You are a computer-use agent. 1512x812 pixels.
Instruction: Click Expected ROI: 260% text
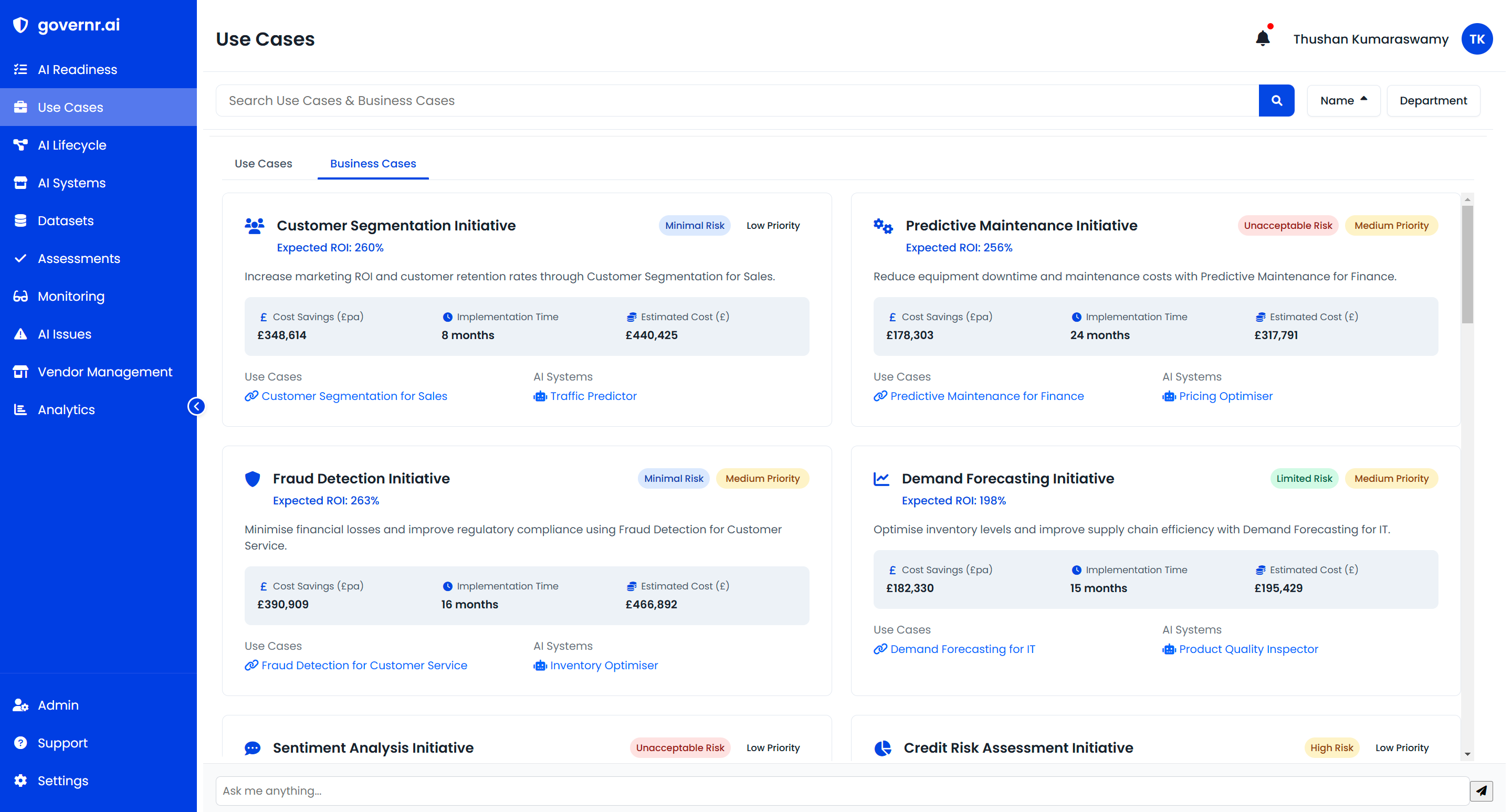(x=330, y=248)
